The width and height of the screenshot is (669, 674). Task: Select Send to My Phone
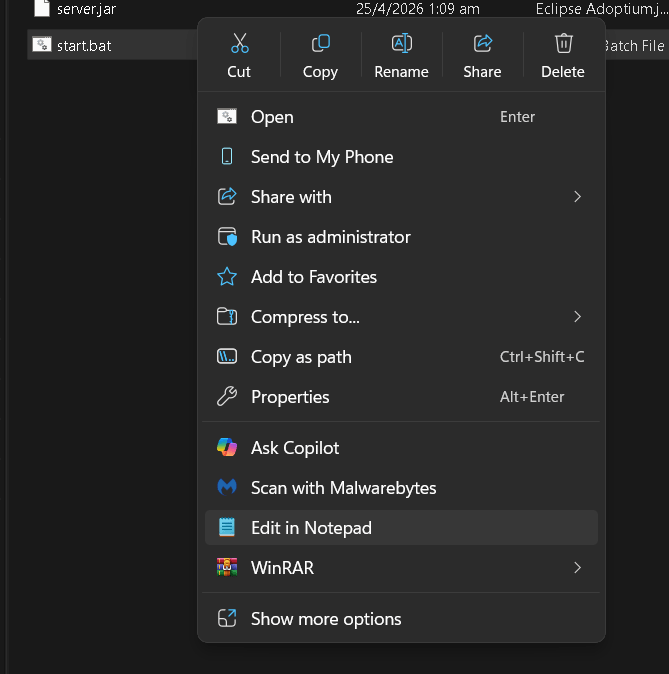tap(401, 157)
